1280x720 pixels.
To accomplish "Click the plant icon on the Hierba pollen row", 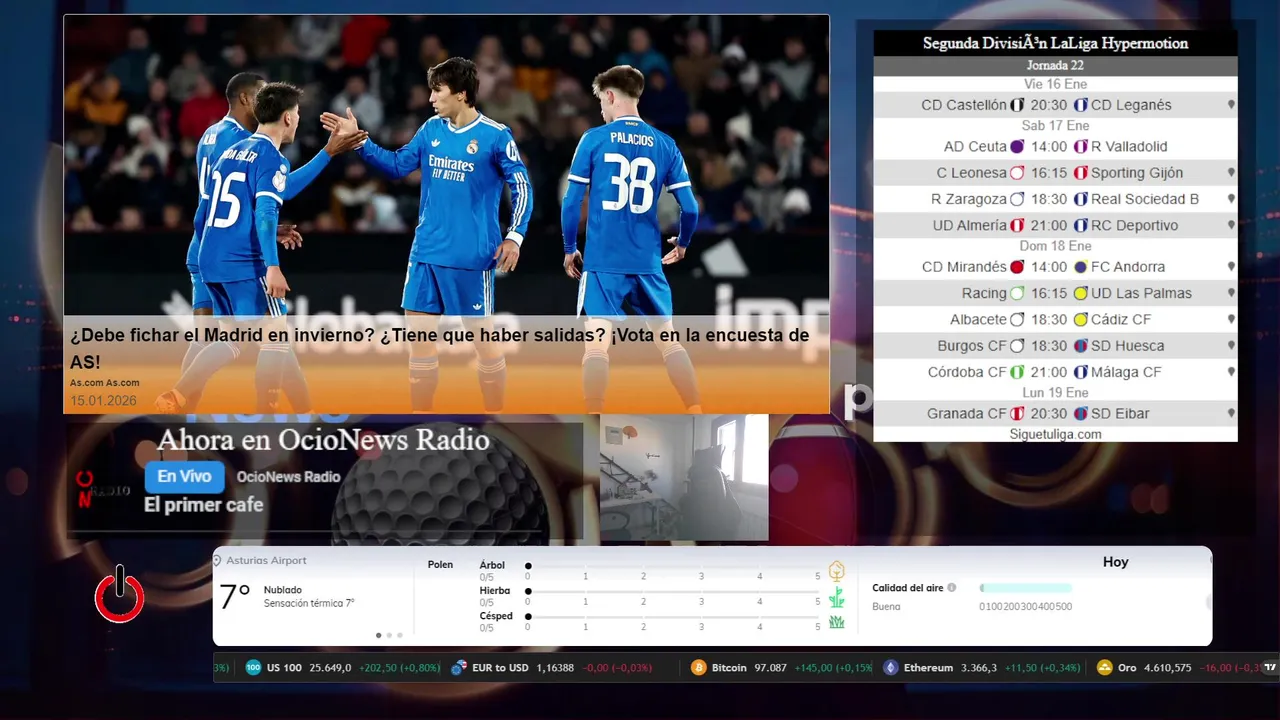I will (x=837, y=597).
